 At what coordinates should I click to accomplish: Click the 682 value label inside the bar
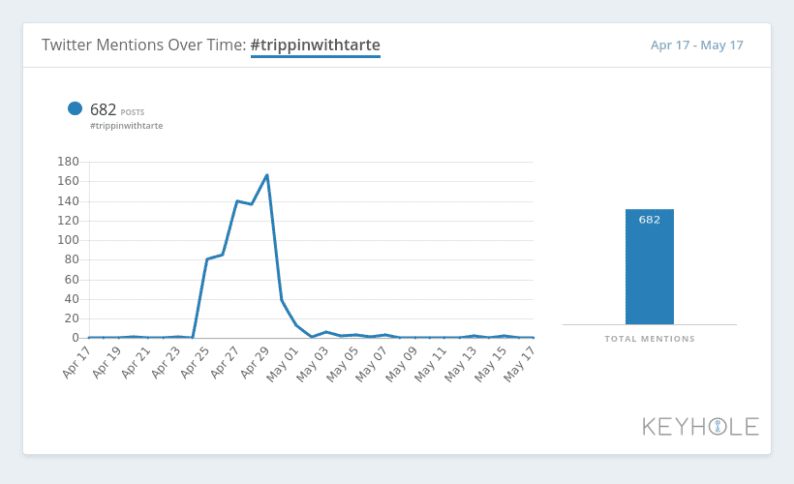[x=649, y=220]
